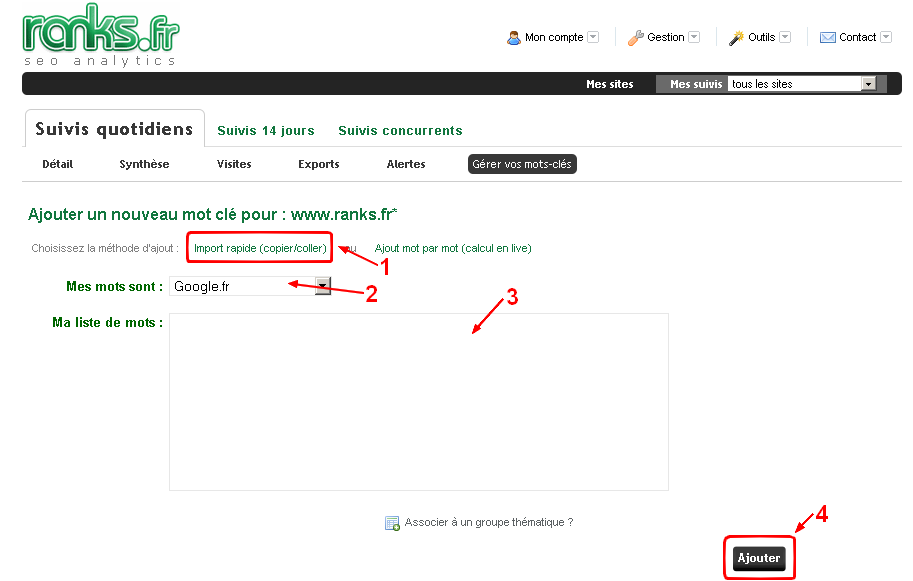
Task: Go to Mes sites
Action: click(x=610, y=84)
